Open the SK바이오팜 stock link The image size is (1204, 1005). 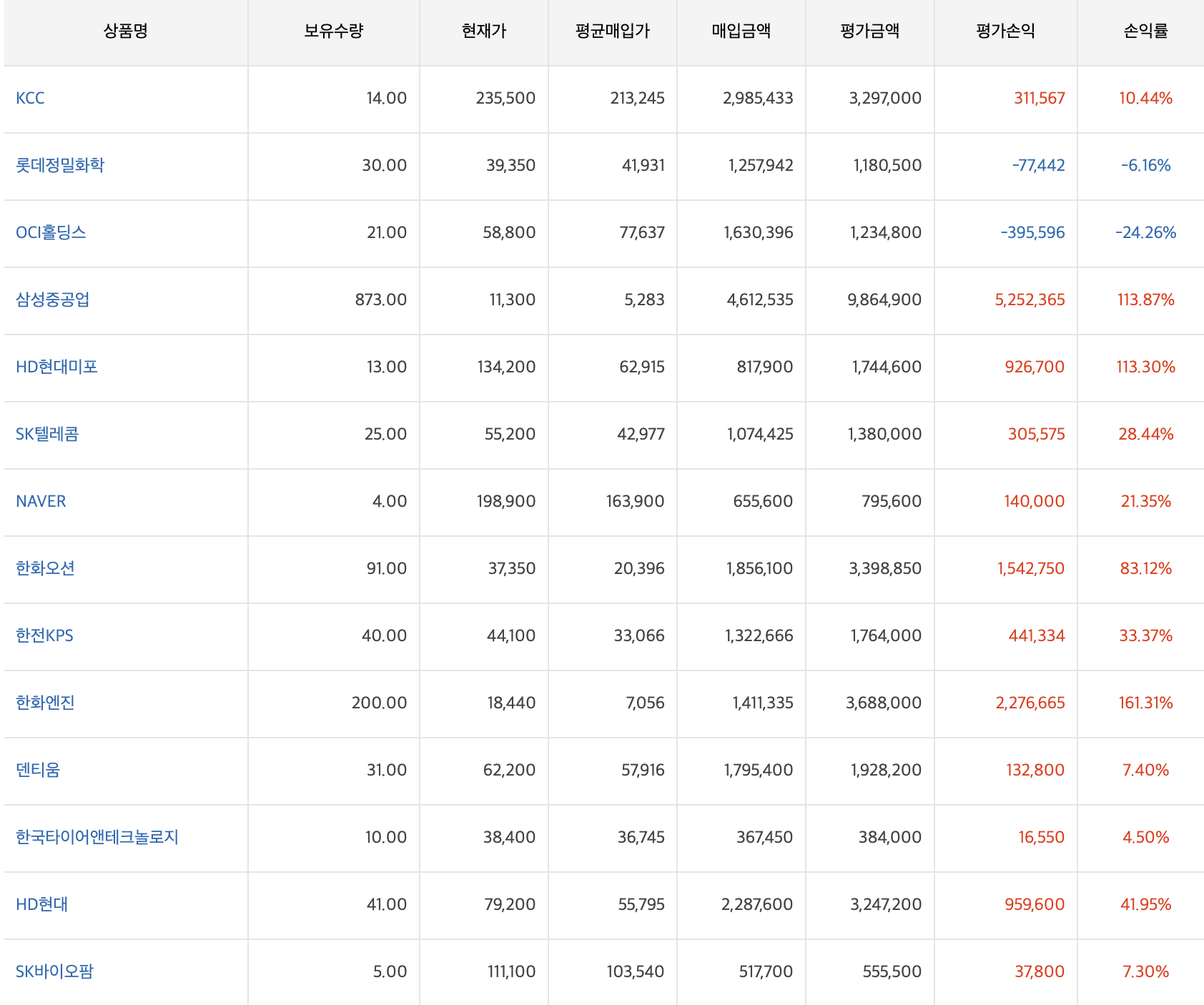54,972
